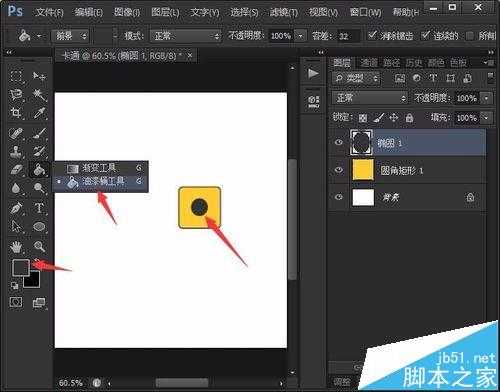Viewport: 500px width, 392px height.
Task: Select the Hand tool
Action: (16, 247)
